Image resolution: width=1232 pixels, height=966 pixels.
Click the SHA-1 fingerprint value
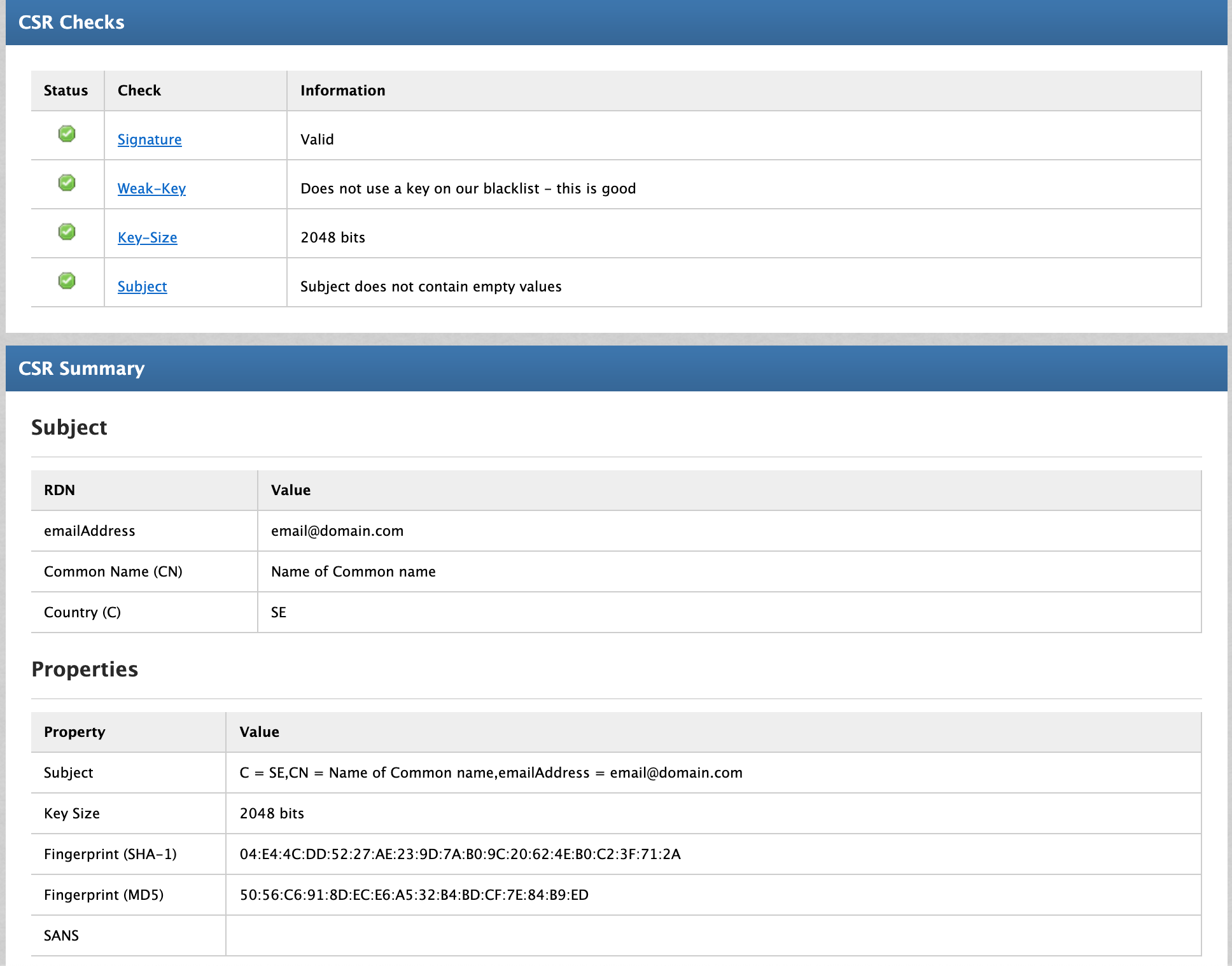(459, 854)
